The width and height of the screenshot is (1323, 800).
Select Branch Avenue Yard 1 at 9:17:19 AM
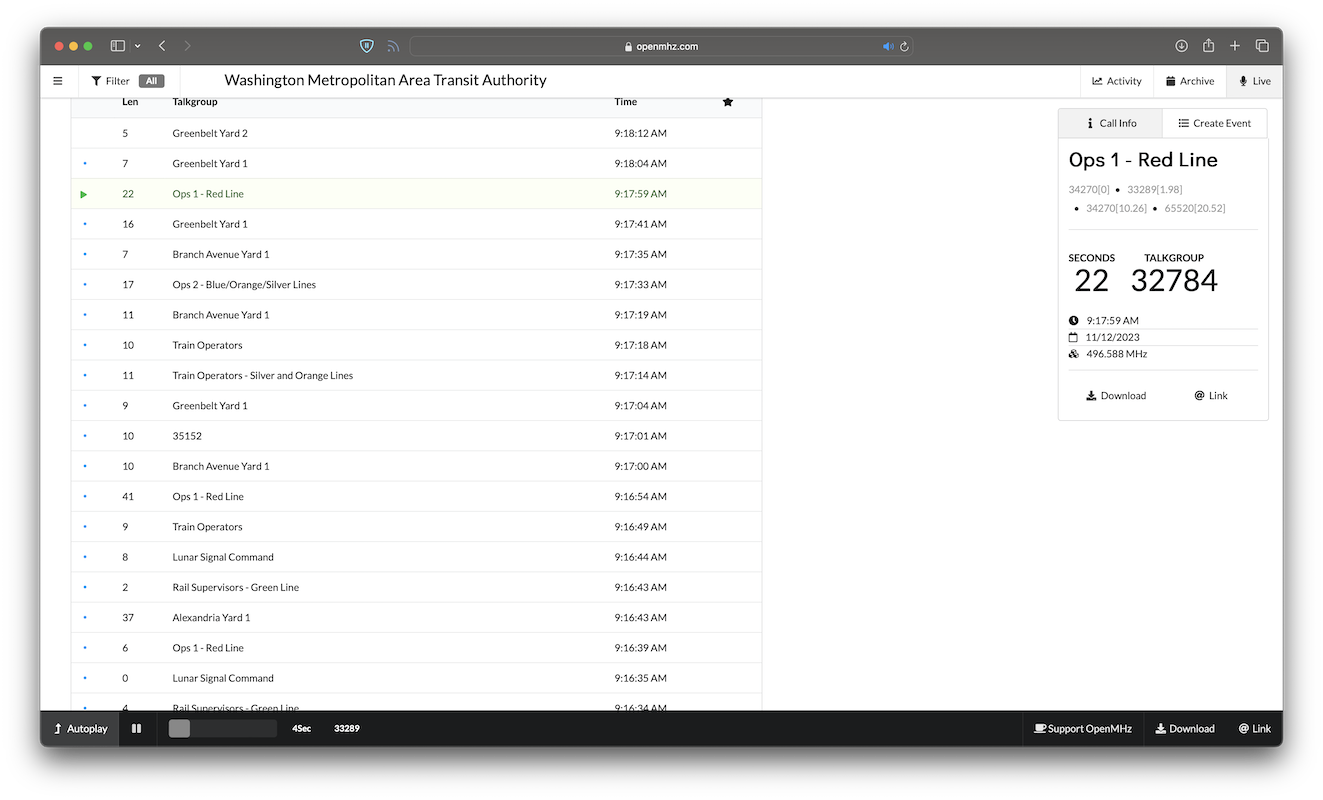pyautogui.click(x=416, y=315)
